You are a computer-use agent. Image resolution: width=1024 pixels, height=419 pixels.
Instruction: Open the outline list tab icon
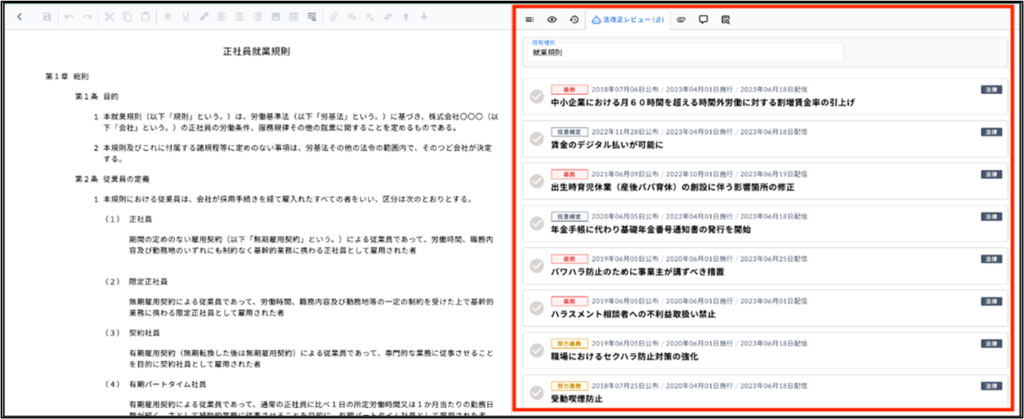[x=530, y=20]
